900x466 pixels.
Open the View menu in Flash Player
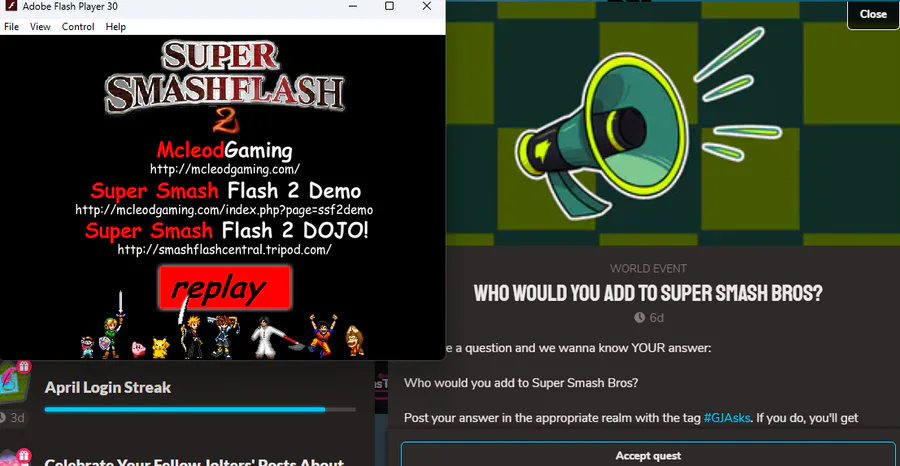point(40,27)
